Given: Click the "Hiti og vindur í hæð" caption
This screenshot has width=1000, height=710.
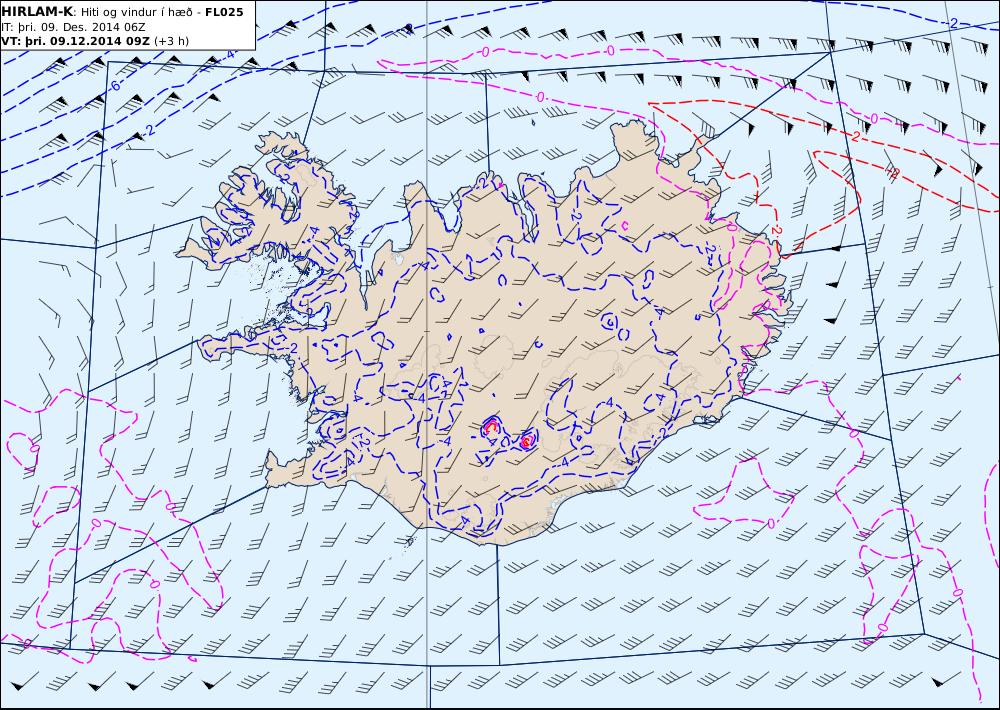Looking at the screenshot, I should coord(139,12).
